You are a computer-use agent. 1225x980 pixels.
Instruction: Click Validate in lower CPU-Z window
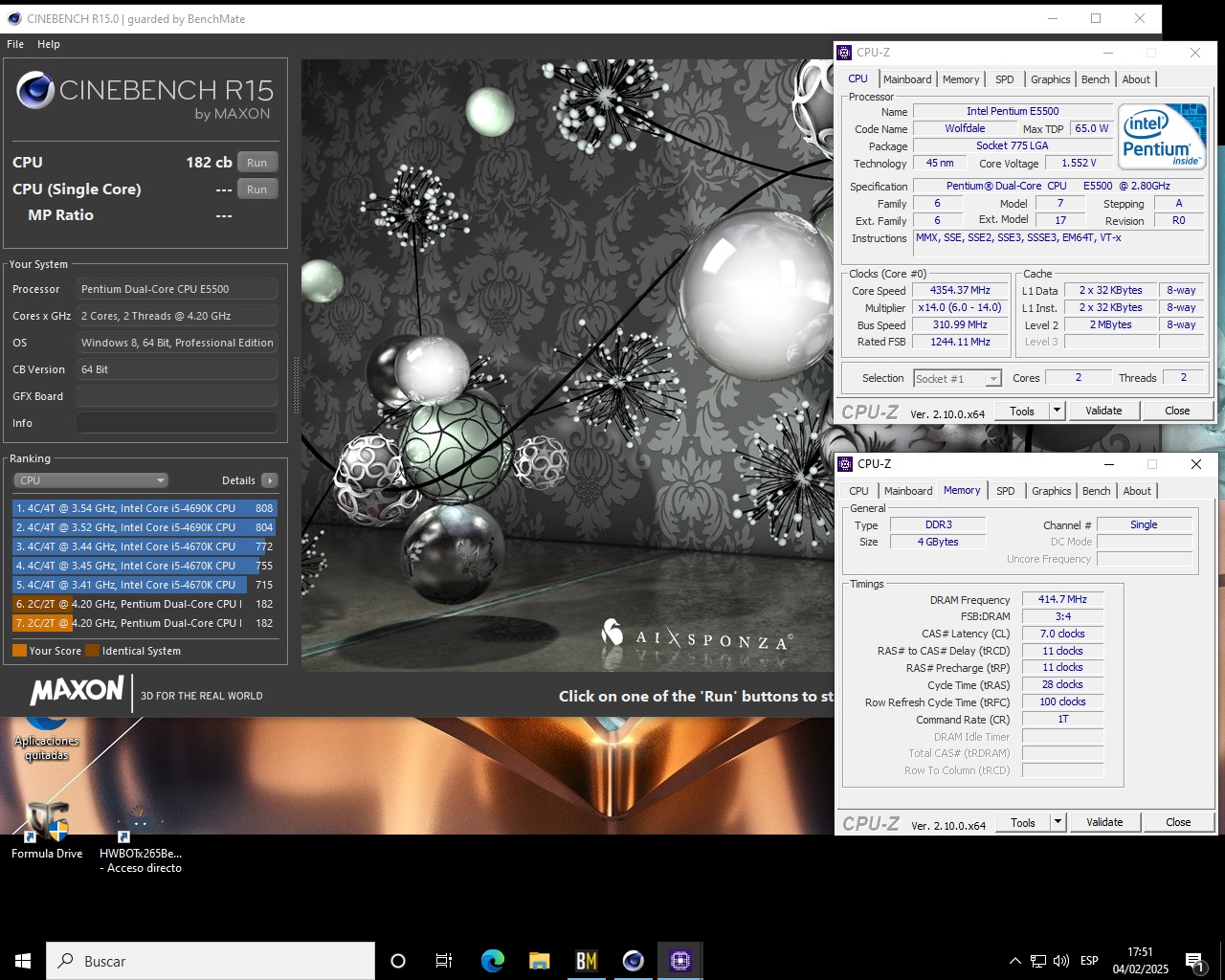(x=1104, y=822)
